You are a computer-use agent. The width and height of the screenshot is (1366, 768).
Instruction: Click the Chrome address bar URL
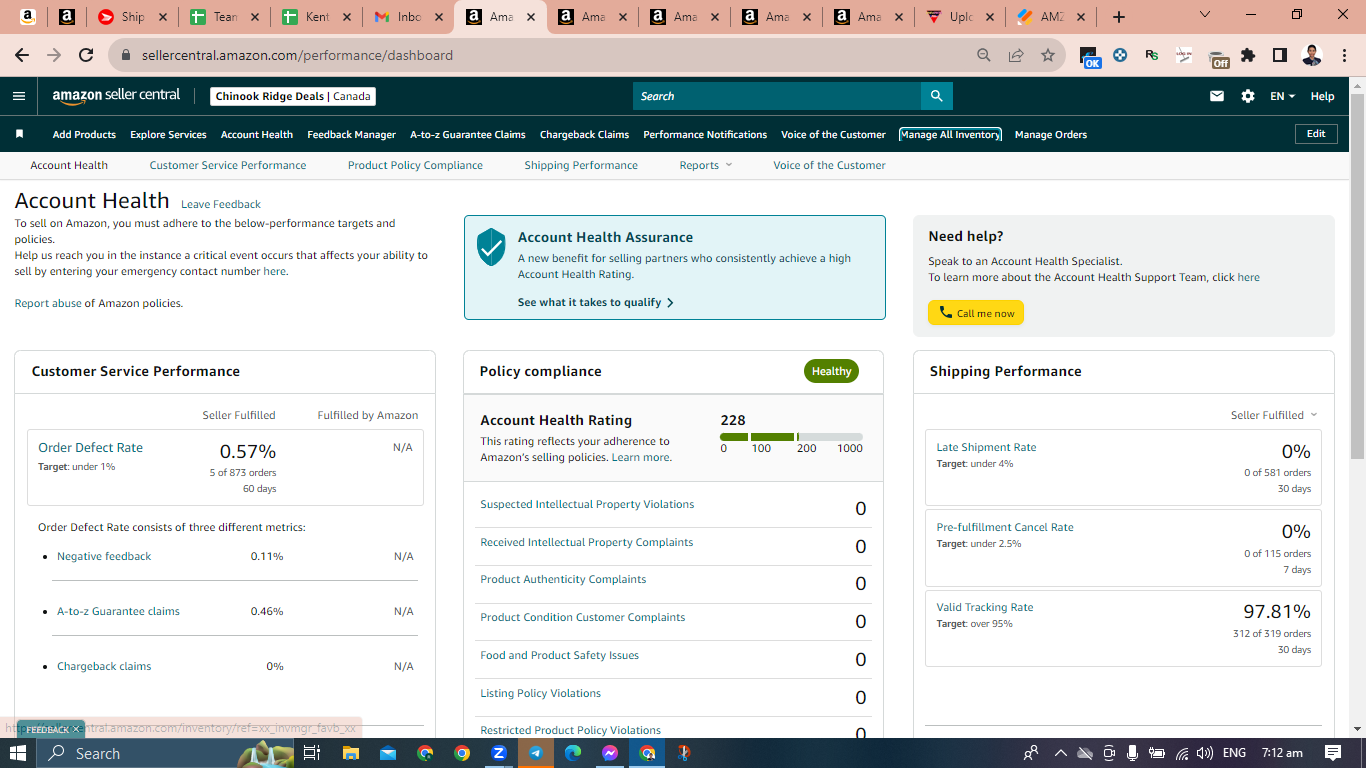(x=297, y=55)
